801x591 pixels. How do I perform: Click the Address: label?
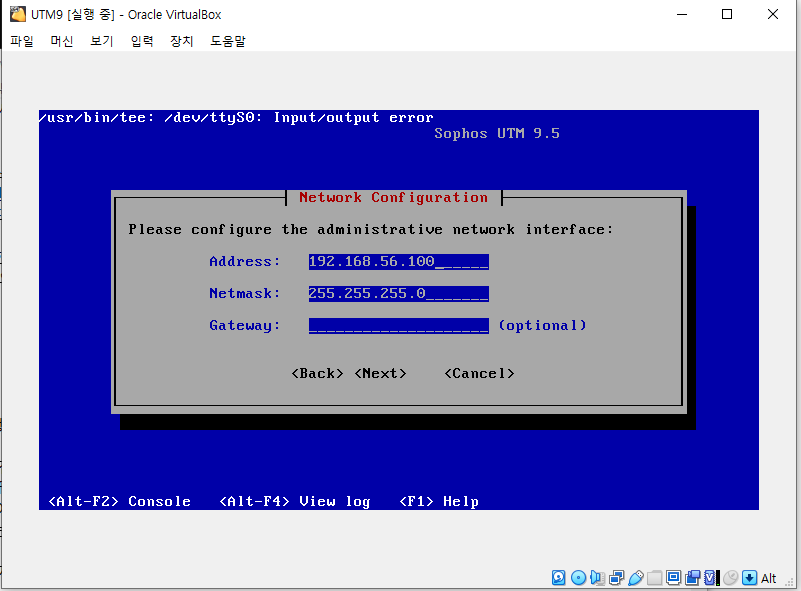pyautogui.click(x=245, y=262)
